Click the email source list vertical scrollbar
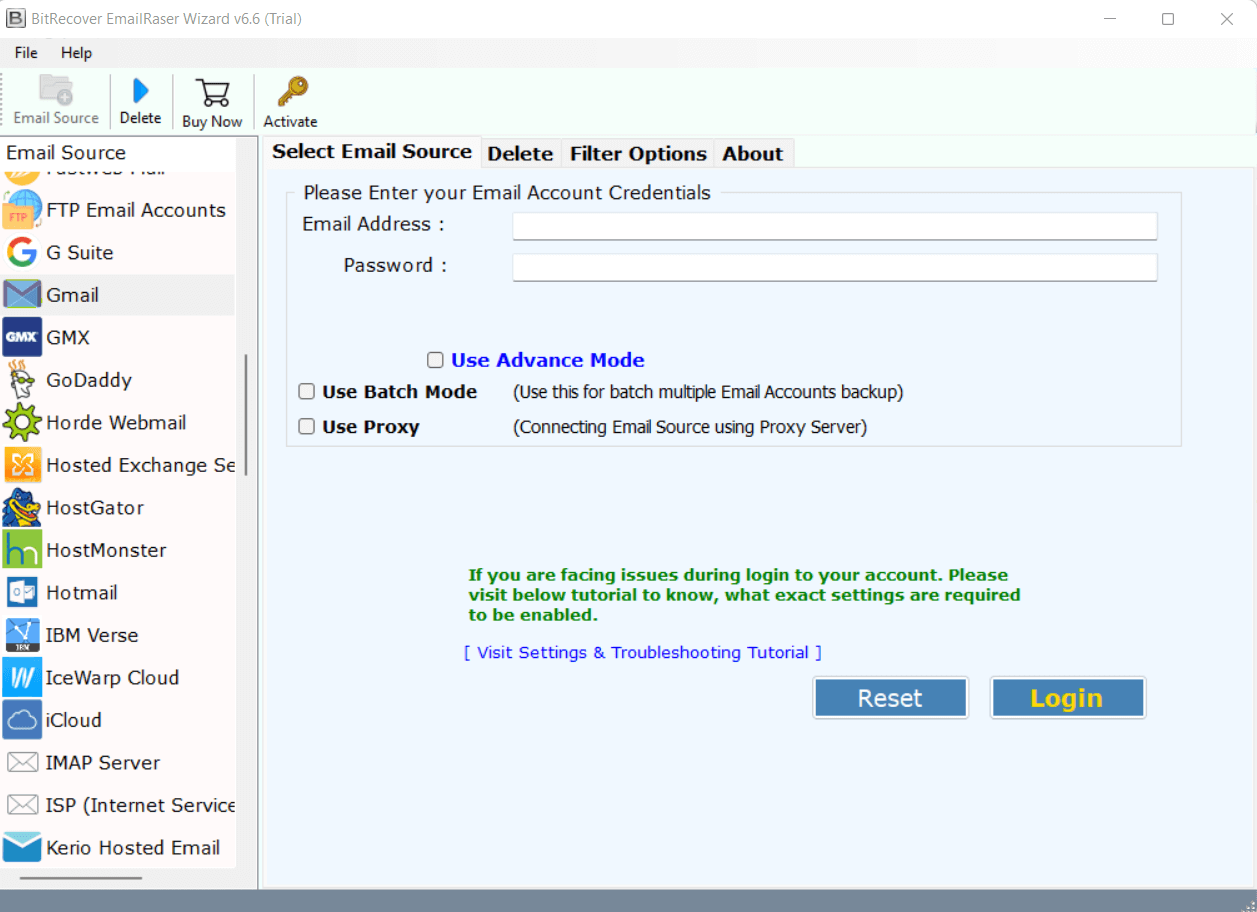 [246, 415]
